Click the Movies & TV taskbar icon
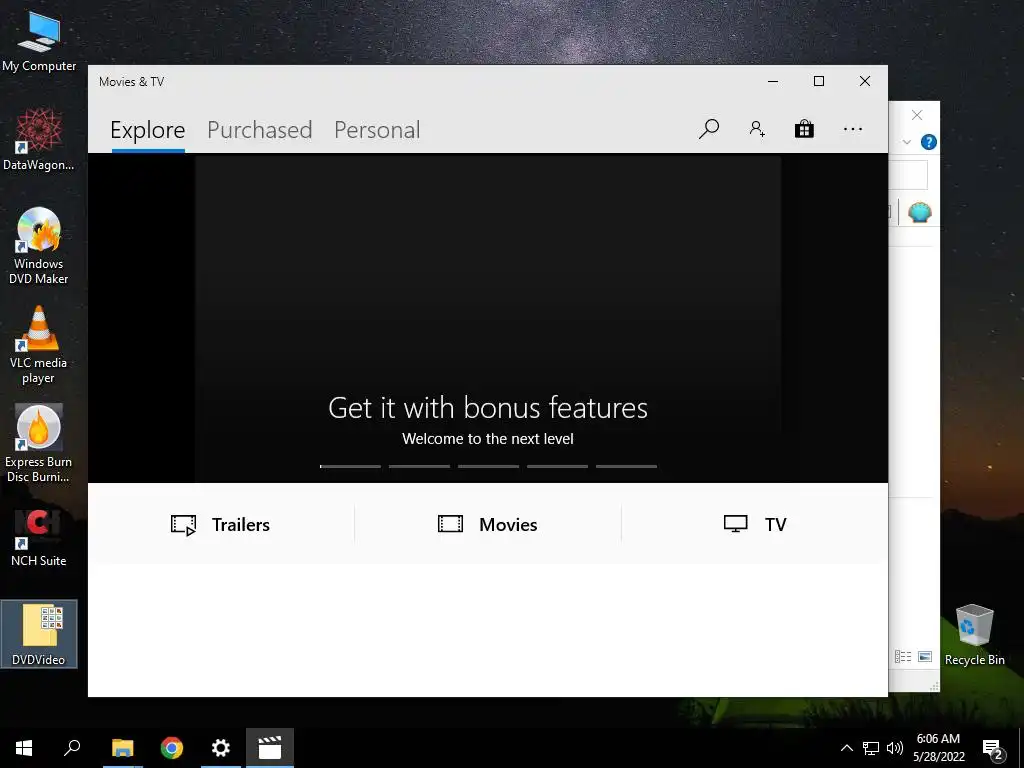 click(270, 748)
